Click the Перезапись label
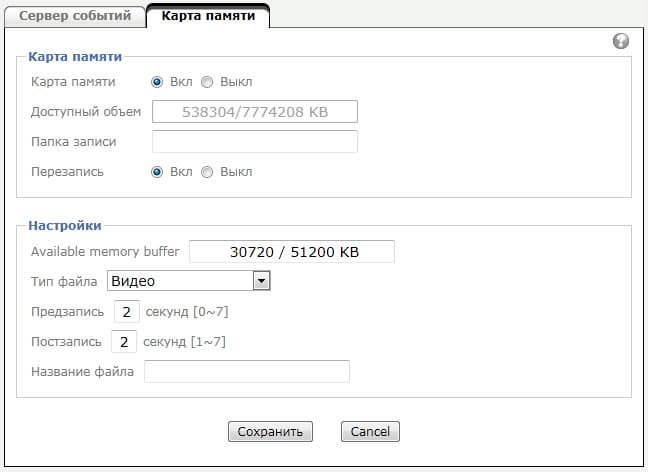Screen dimensions: 648x472 click(x=67, y=172)
